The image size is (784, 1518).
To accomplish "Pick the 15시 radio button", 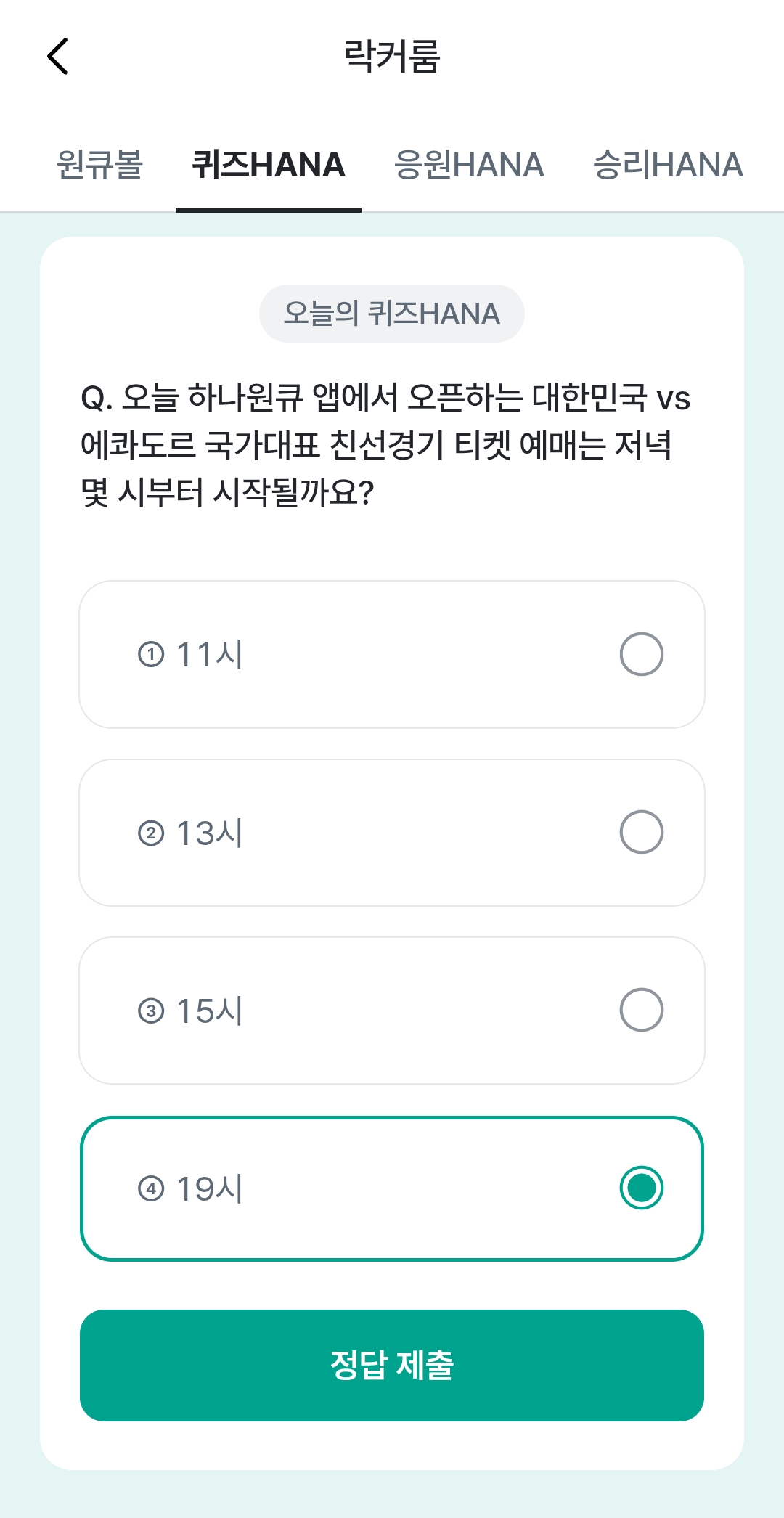I will 642,1010.
